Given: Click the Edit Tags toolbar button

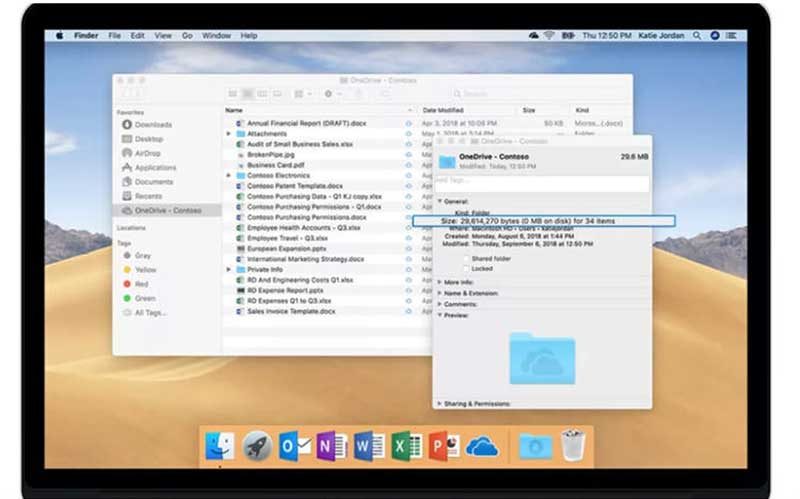Looking at the screenshot, I should [x=386, y=94].
